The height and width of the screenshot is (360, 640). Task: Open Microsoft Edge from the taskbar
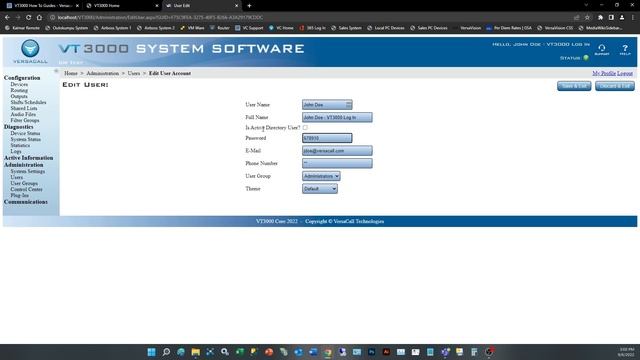pyautogui.click(x=181, y=352)
